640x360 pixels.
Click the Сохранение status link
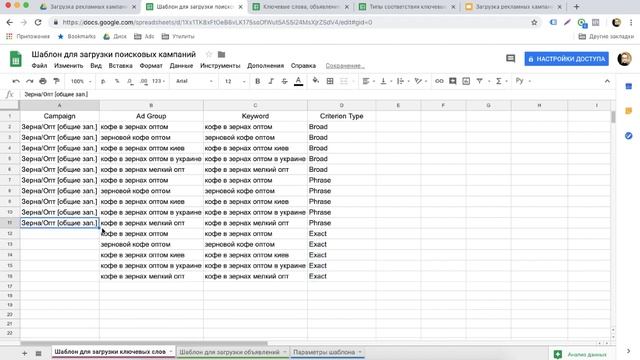(345, 66)
